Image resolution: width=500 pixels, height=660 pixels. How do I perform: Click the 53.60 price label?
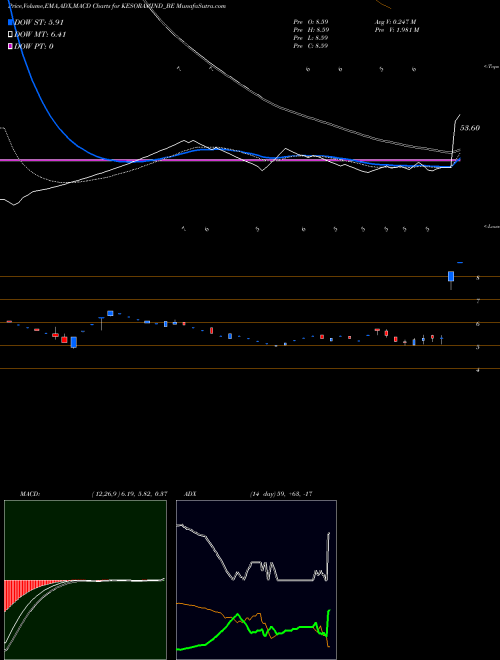pyautogui.click(x=470, y=128)
